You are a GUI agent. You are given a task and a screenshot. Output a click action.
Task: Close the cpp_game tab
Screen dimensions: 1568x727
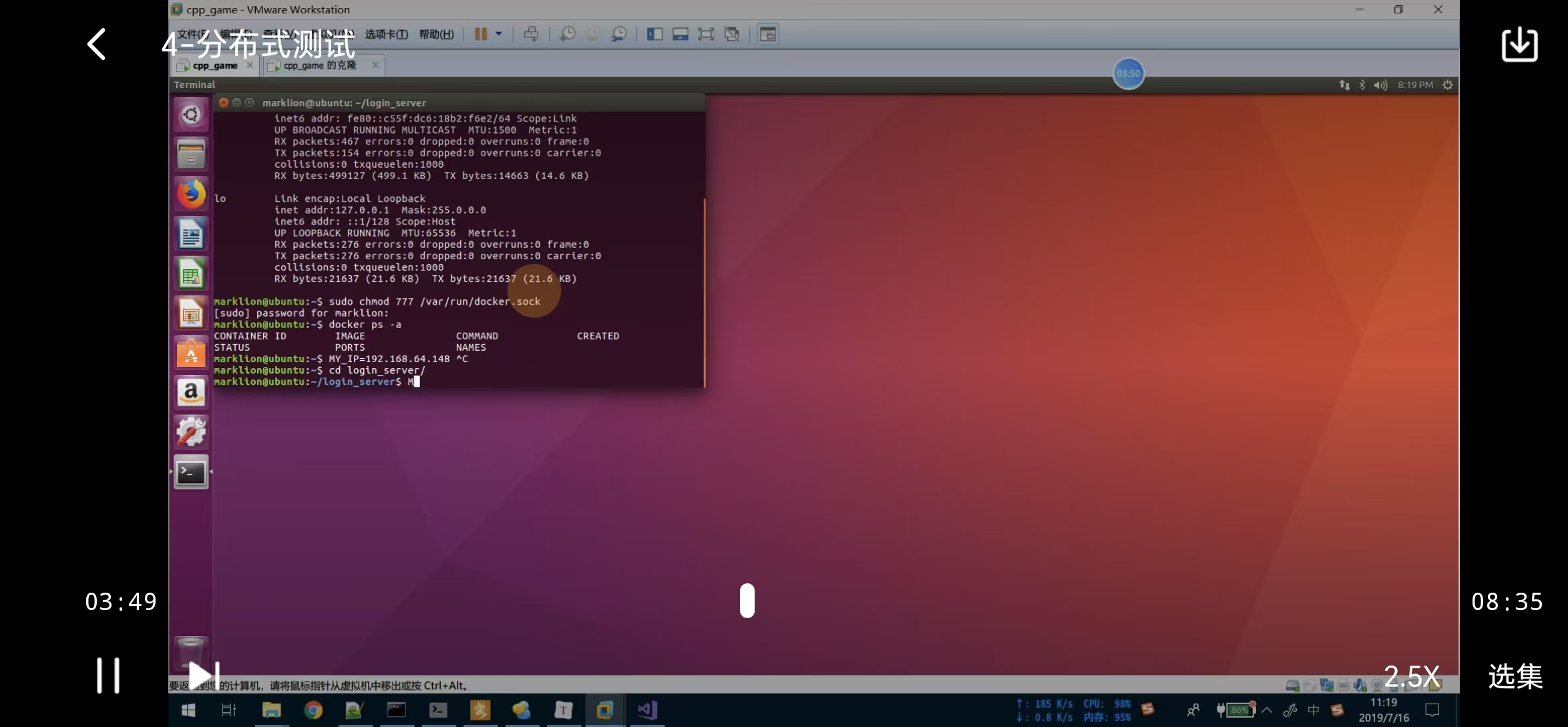pos(250,65)
